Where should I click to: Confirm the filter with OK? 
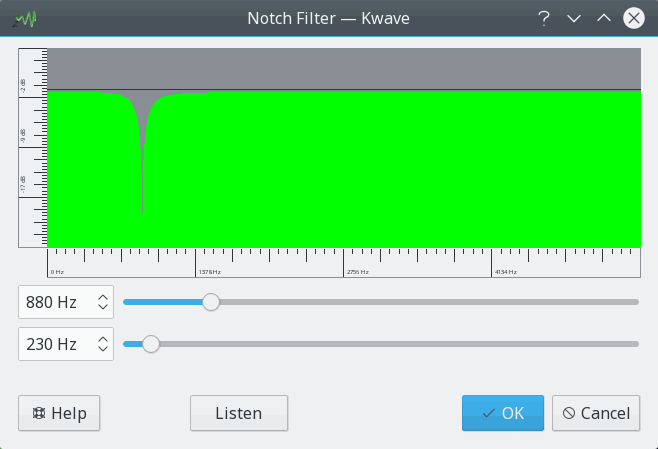[503, 413]
